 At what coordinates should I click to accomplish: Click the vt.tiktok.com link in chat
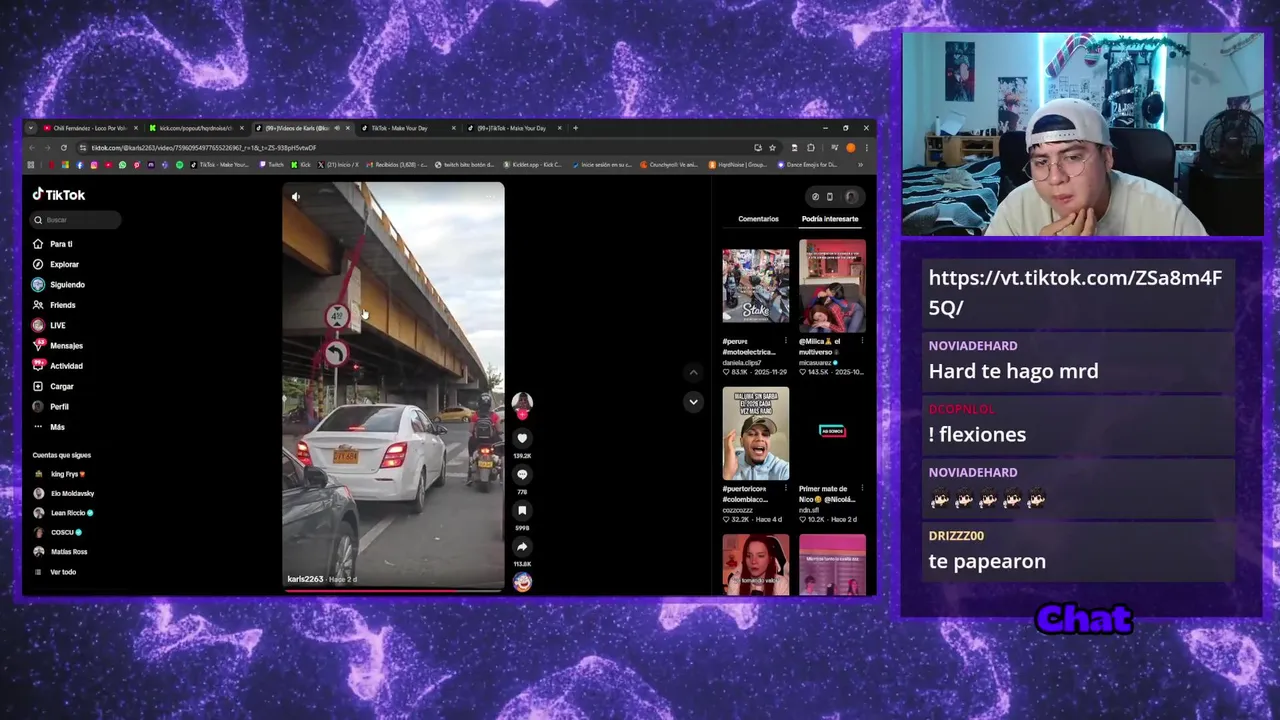tap(1075, 292)
